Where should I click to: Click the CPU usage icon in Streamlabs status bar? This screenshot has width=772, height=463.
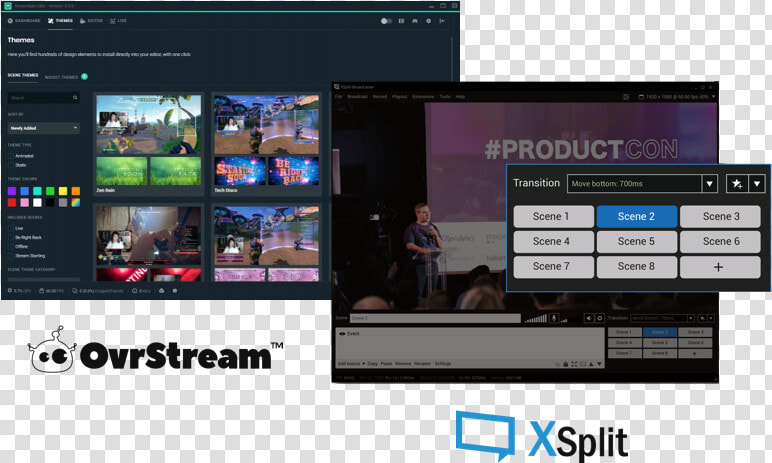[10, 291]
